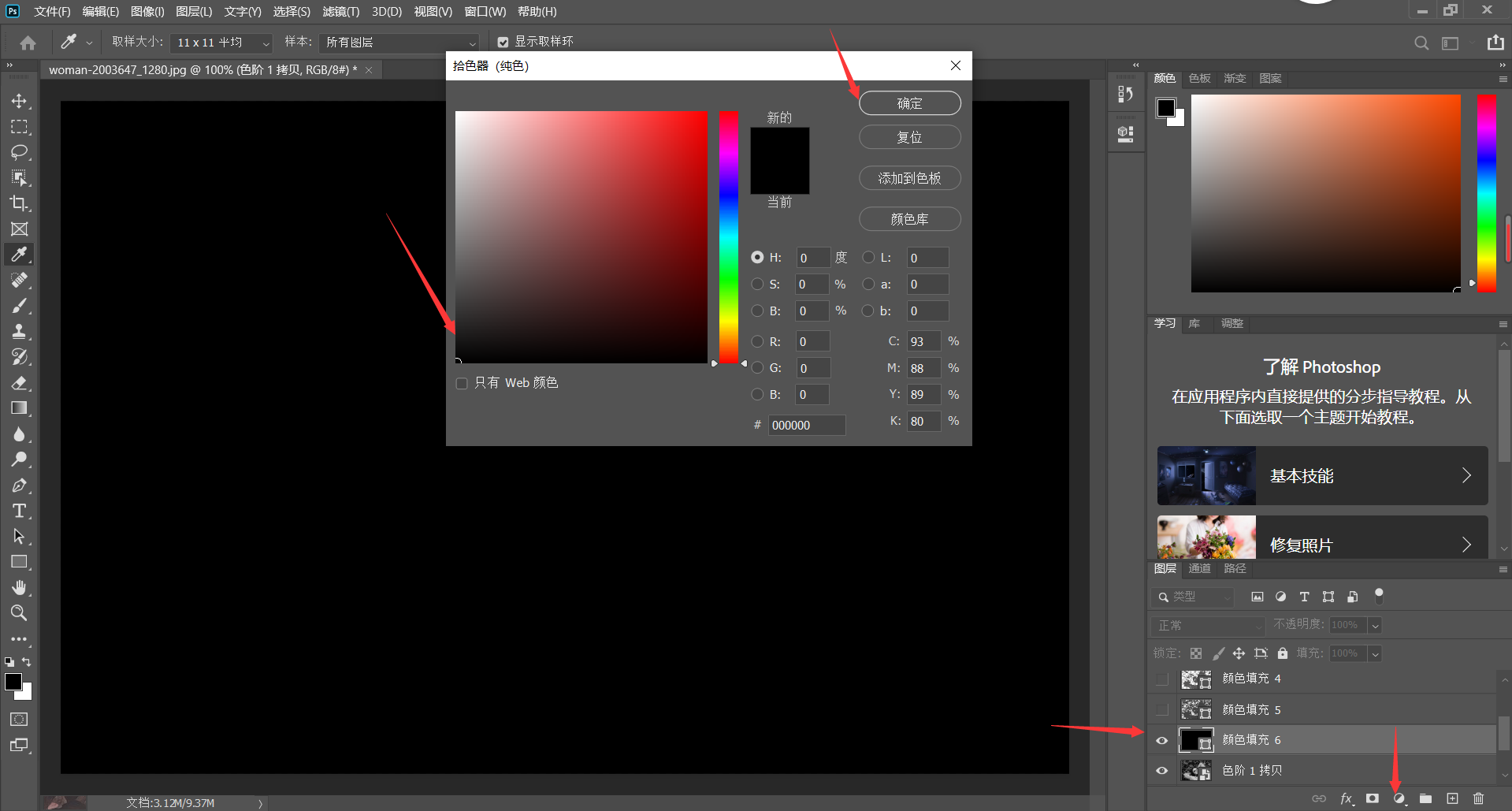1512x811 pixels.
Task: Hide the 色阶 1 拷贝 layer
Action: tap(1161, 770)
